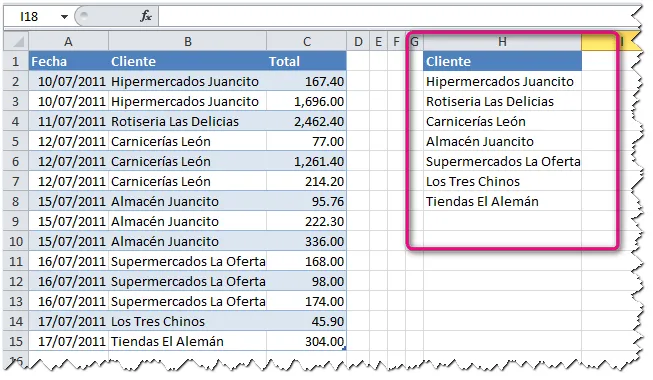Select column G header

pos(414,41)
